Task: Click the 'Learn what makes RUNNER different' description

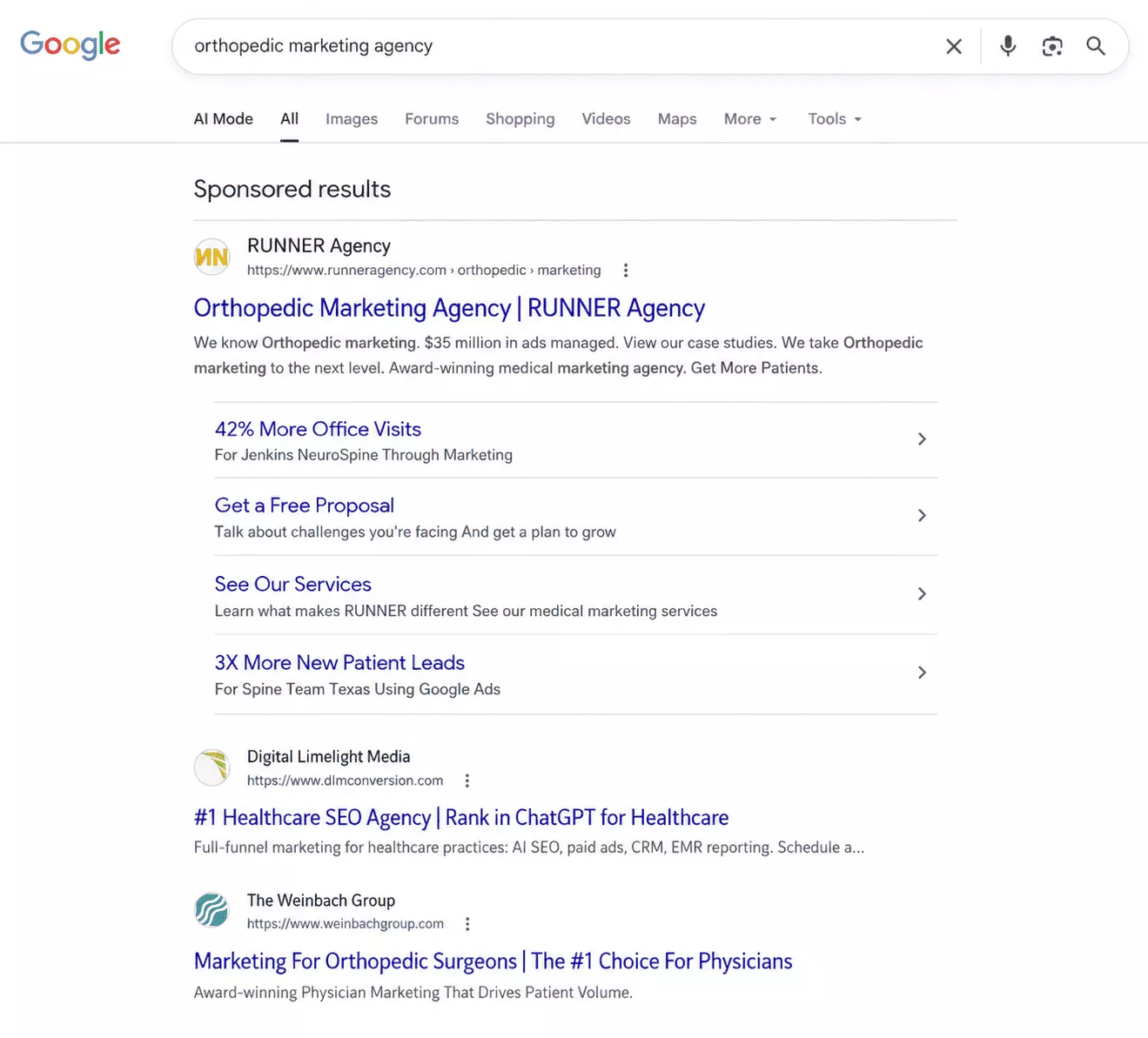Action: (467, 611)
